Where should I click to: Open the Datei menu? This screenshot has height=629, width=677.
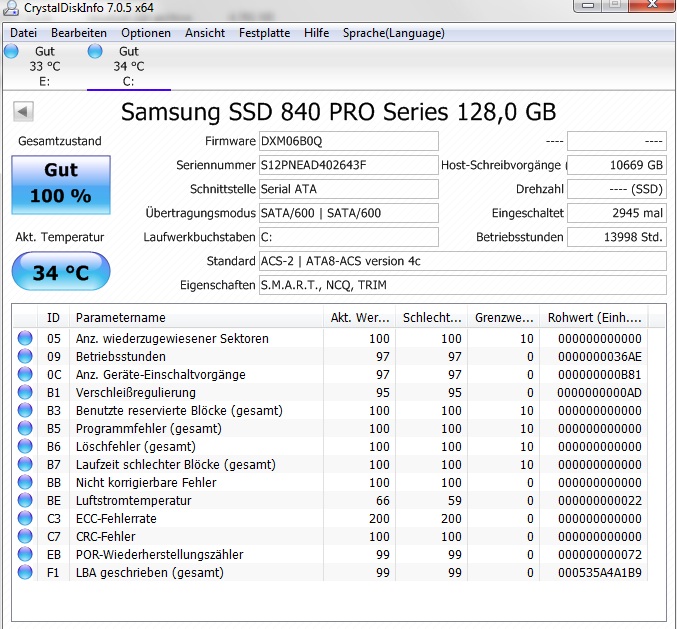point(23,33)
